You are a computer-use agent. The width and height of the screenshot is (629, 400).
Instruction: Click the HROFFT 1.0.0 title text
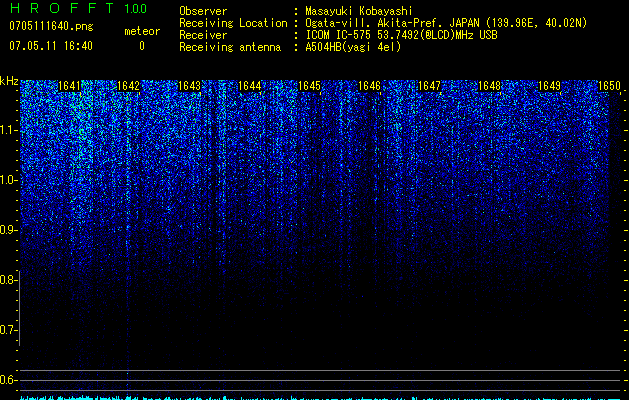click(79, 8)
